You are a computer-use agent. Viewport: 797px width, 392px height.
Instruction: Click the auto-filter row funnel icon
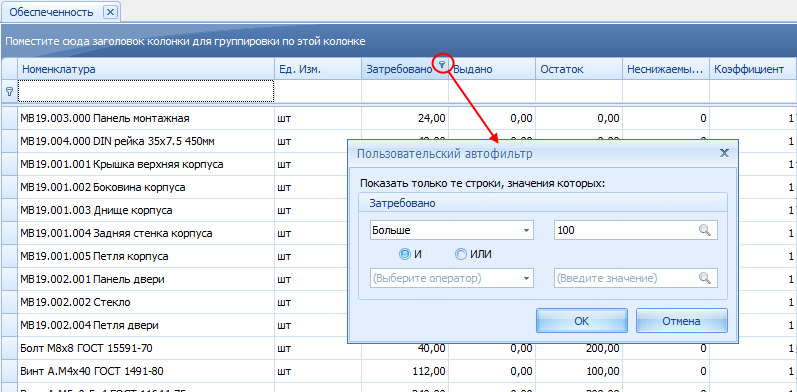click(9, 92)
